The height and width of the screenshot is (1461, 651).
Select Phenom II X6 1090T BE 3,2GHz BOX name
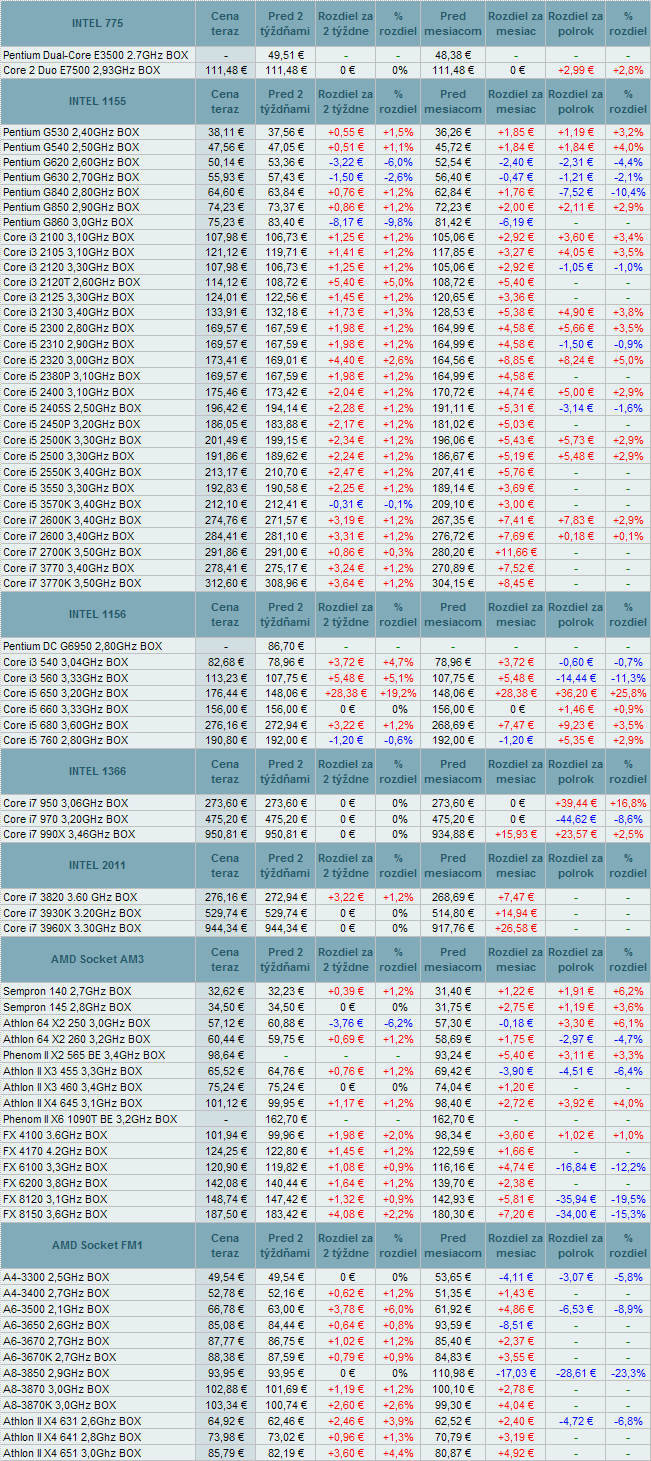(x=90, y=1119)
